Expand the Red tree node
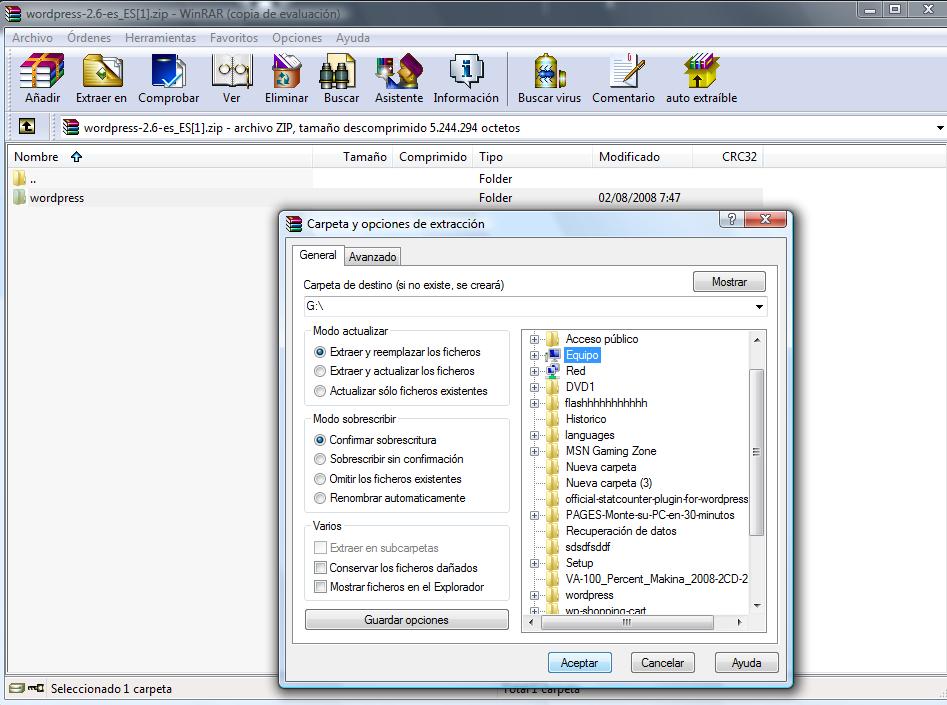Image resolution: width=947 pixels, height=705 pixels. pos(534,371)
